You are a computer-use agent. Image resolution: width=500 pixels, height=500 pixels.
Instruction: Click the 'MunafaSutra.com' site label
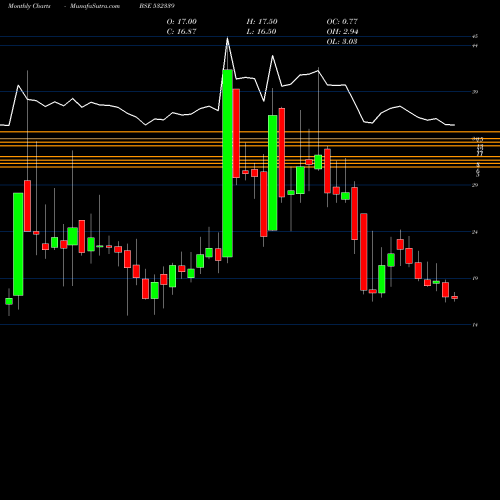click(x=95, y=6)
